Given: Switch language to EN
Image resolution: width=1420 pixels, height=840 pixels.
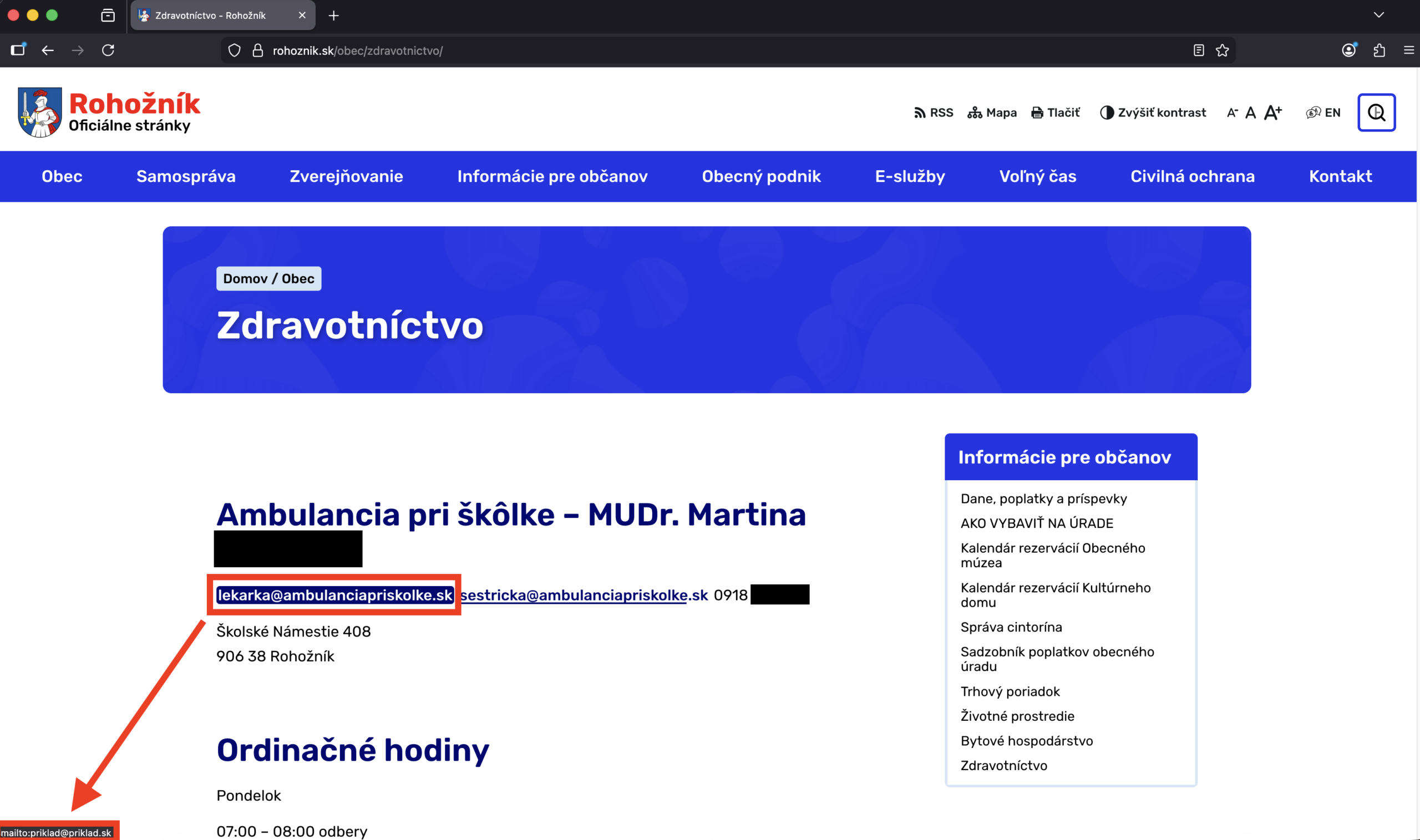Looking at the screenshot, I should (x=1323, y=113).
